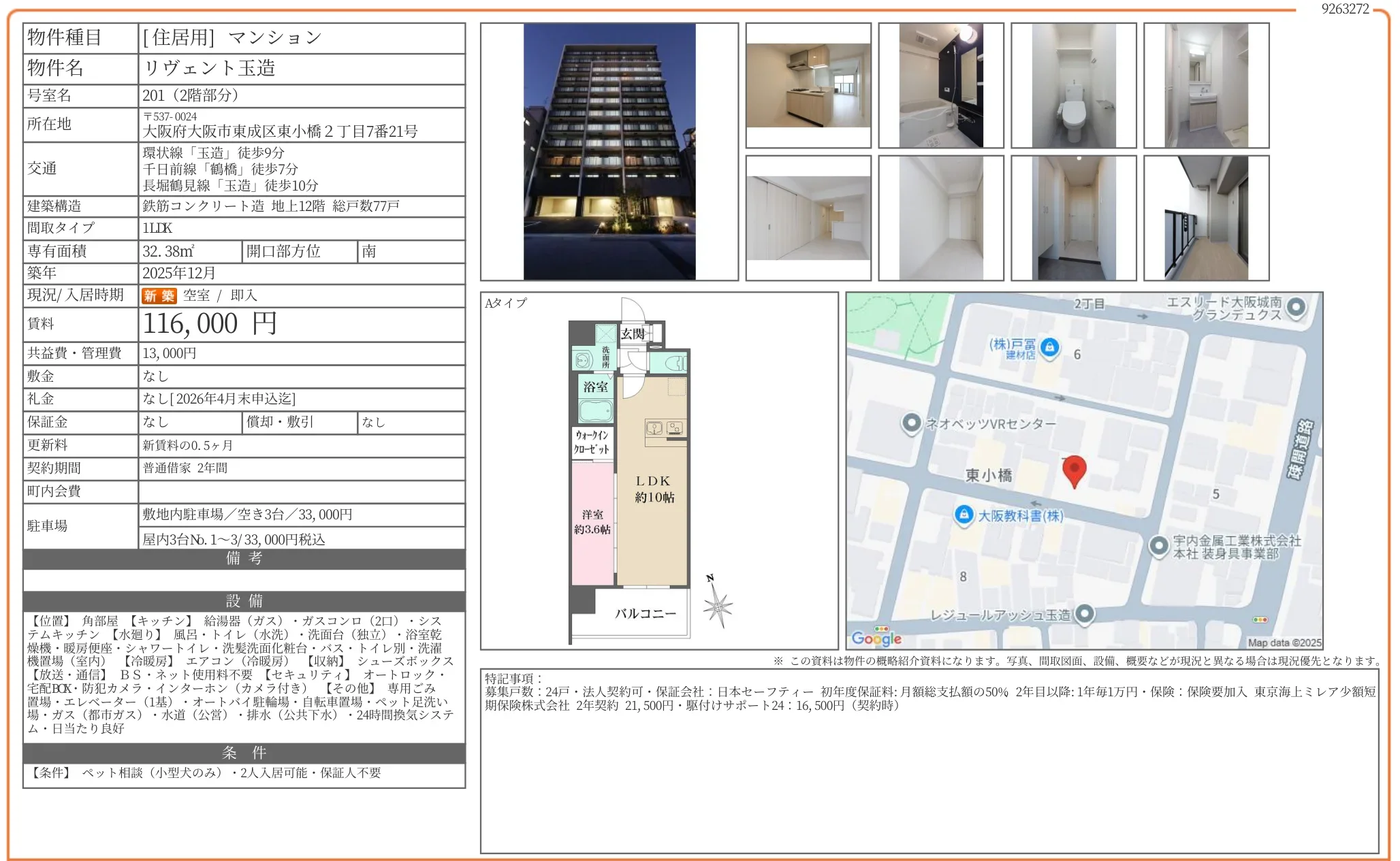Open the bathroom photo thumbnail
The height and width of the screenshot is (861, 1400).
click(x=940, y=86)
